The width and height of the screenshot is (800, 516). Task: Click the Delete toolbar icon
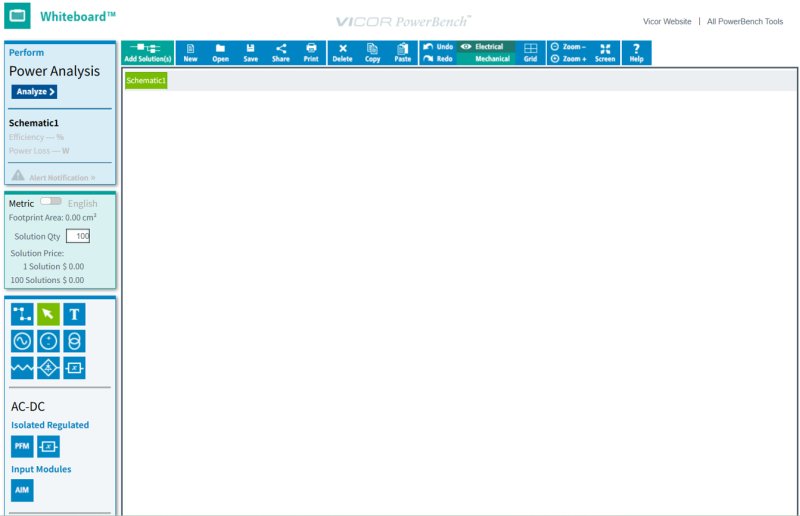pyautogui.click(x=342, y=53)
